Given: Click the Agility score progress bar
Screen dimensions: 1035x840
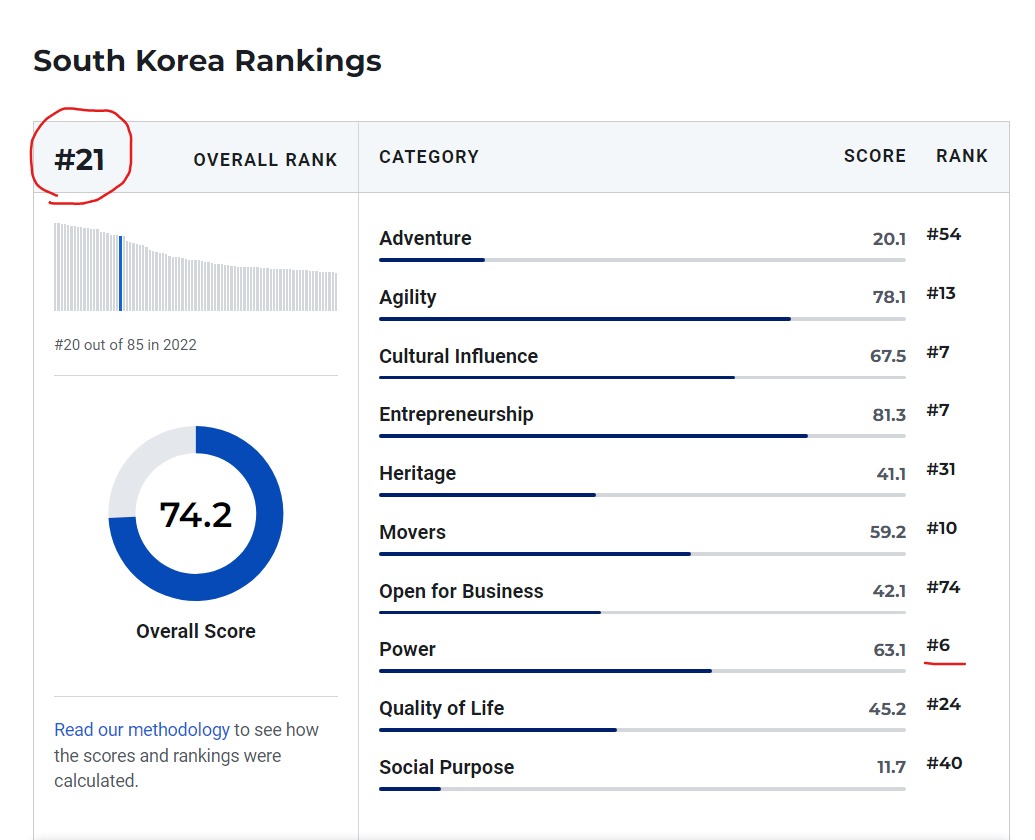Looking at the screenshot, I should 642,319.
